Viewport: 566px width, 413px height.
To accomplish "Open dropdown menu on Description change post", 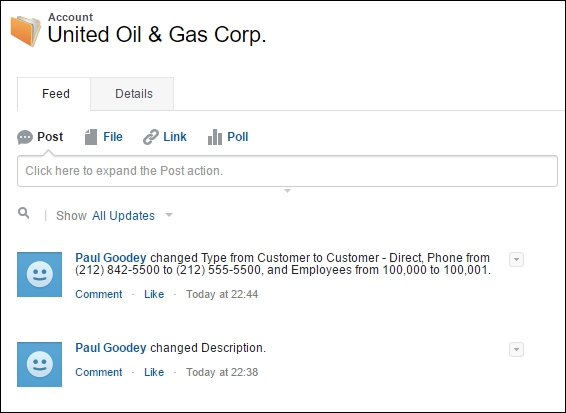I will [x=516, y=349].
